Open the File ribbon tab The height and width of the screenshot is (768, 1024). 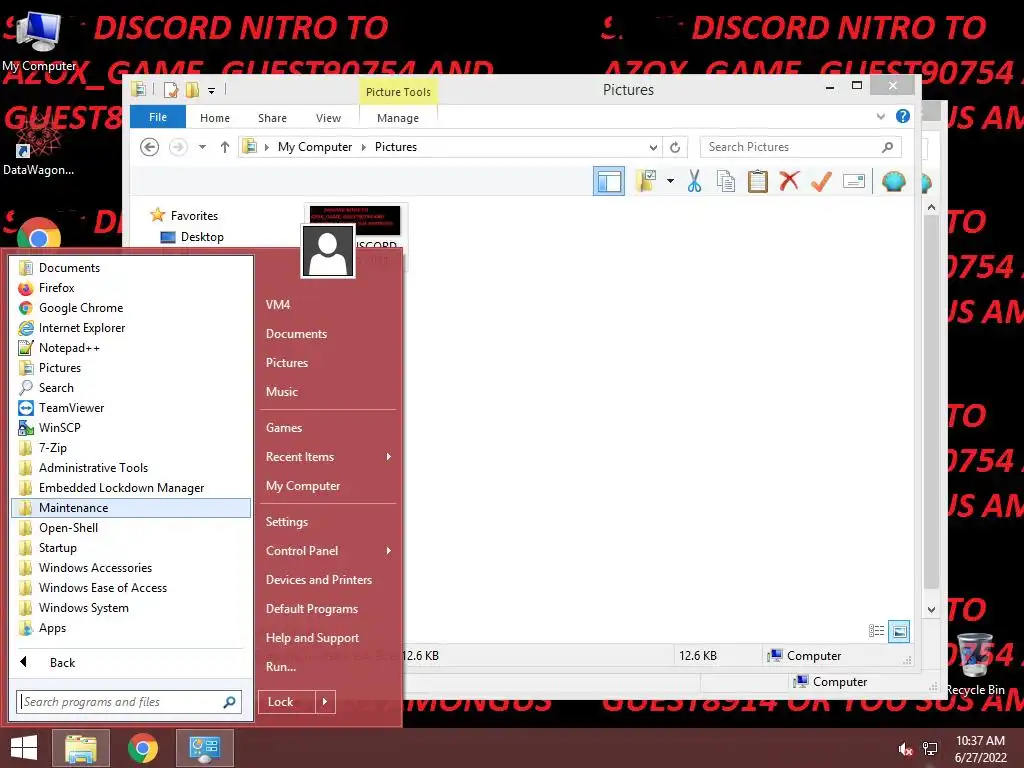[x=157, y=117]
